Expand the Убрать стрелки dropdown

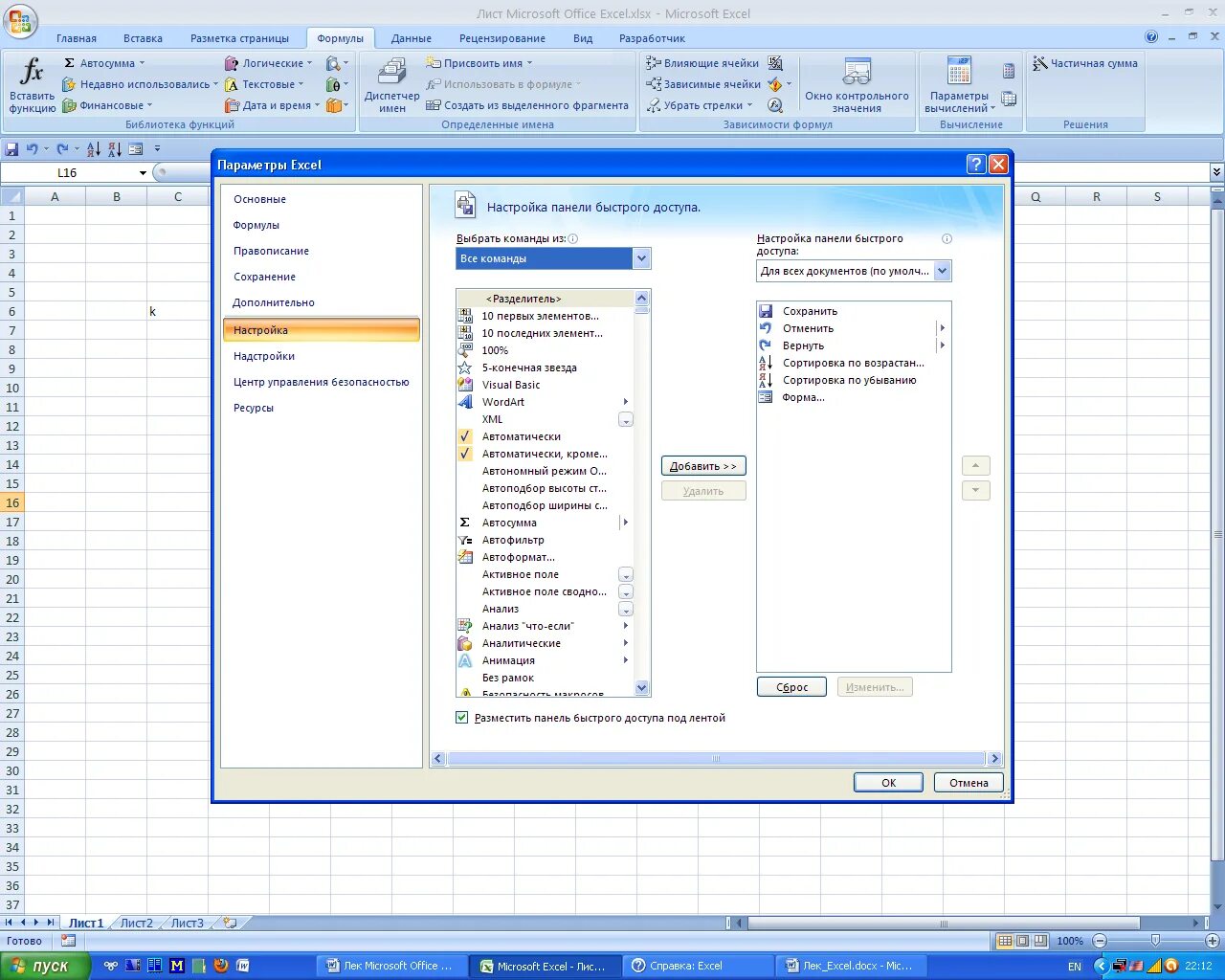[x=750, y=105]
